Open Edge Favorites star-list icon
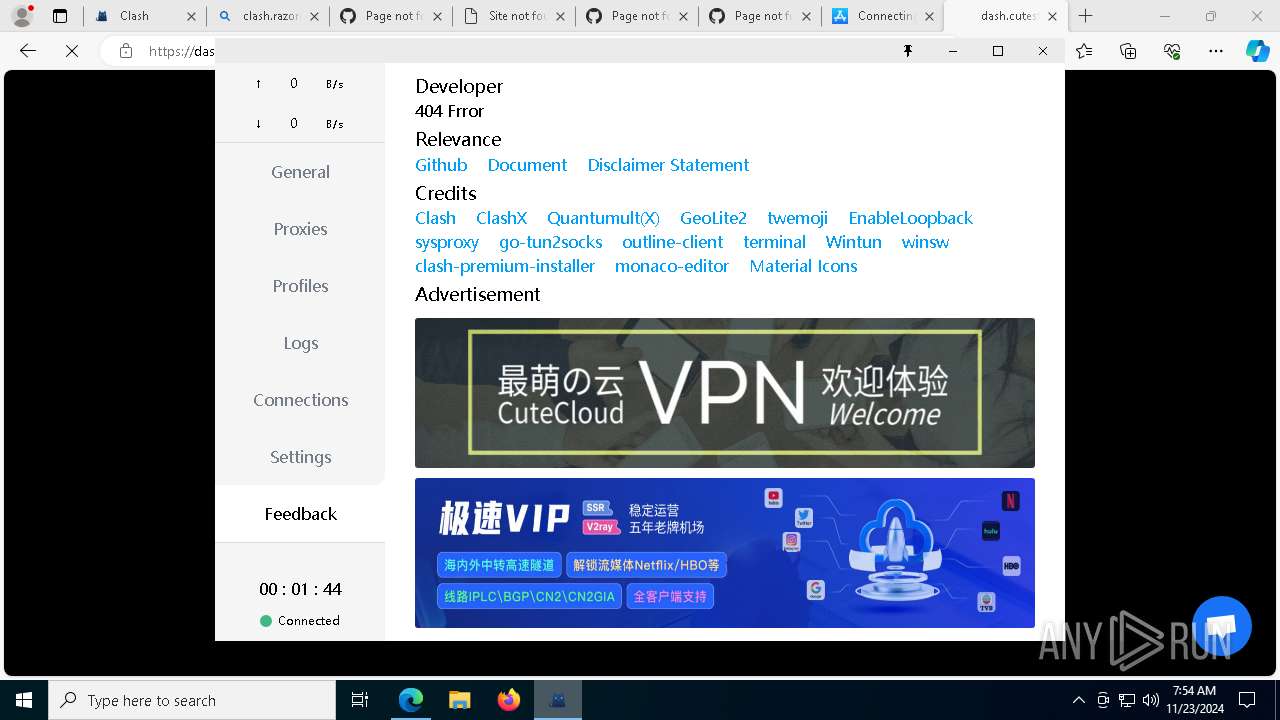This screenshot has width=1280, height=720. tap(1084, 51)
